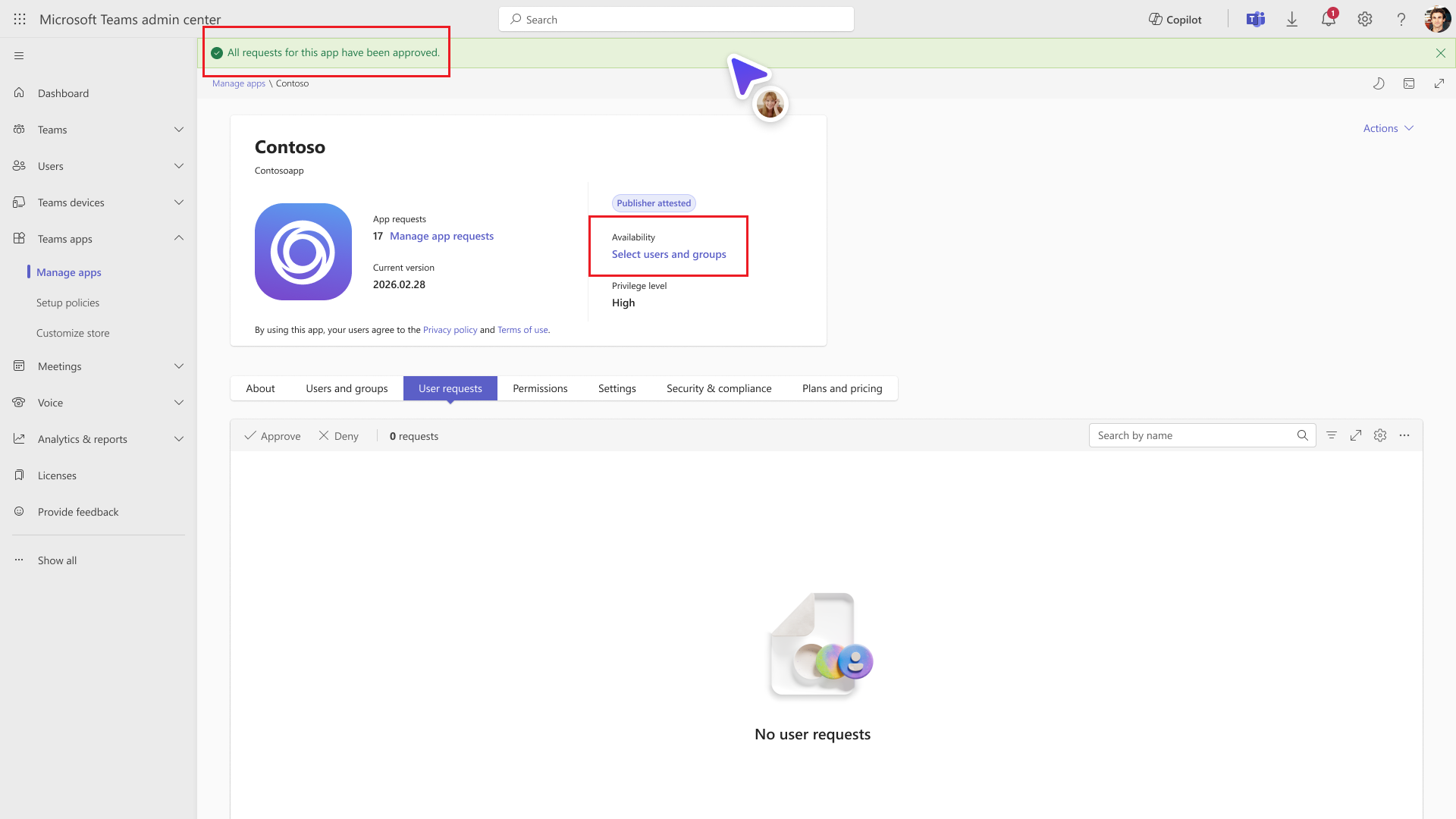
Task: Go back via Manage apps breadcrumb
Action: [239, 83]
